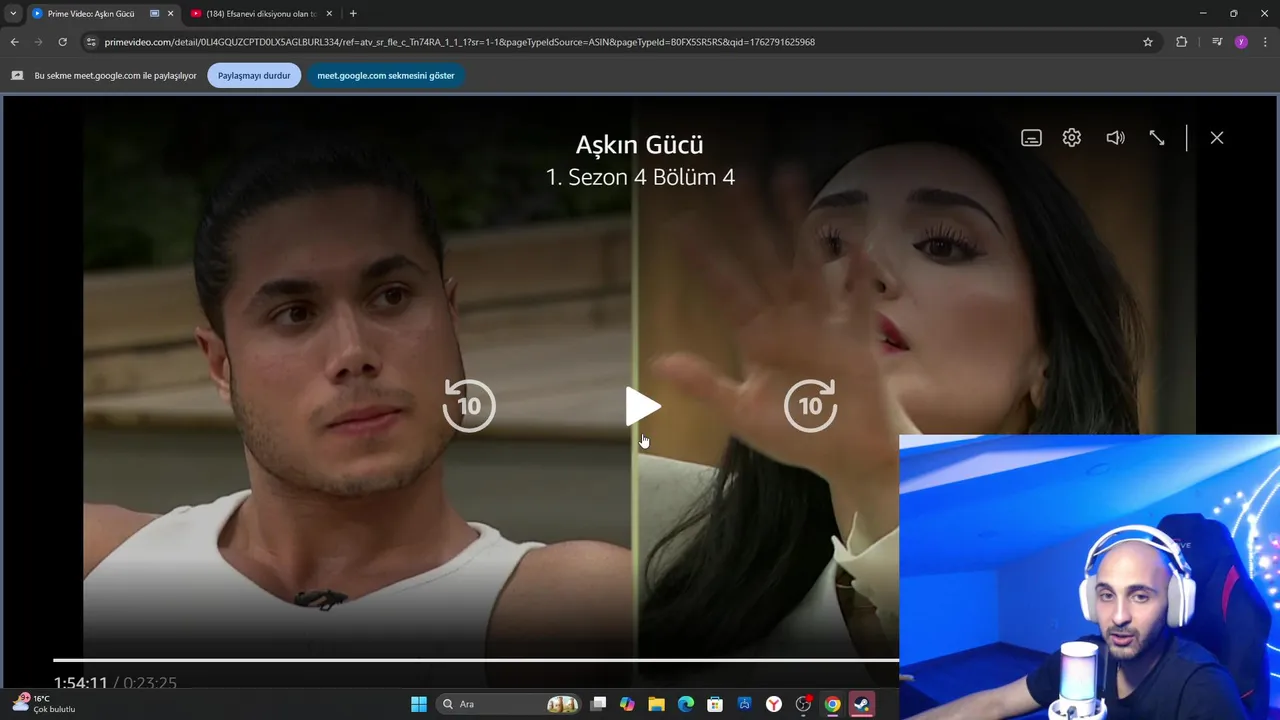Open the Chrome three-dot menu
The image size is (1280, 720).
coord(1266,42)
